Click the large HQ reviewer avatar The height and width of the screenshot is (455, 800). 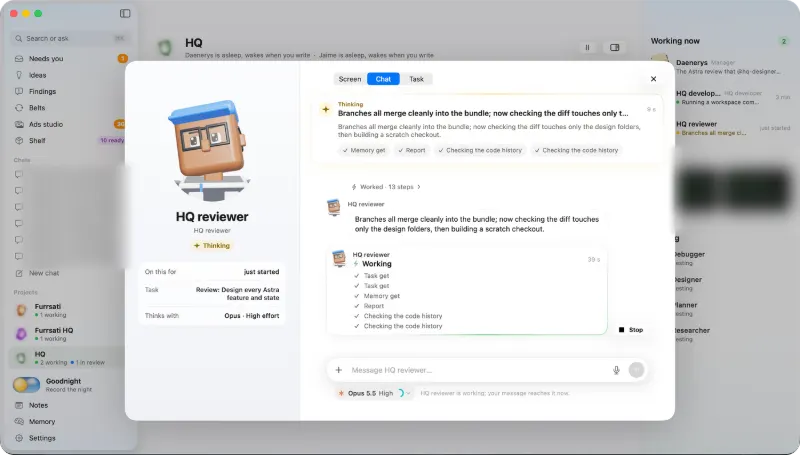(210, 150)
